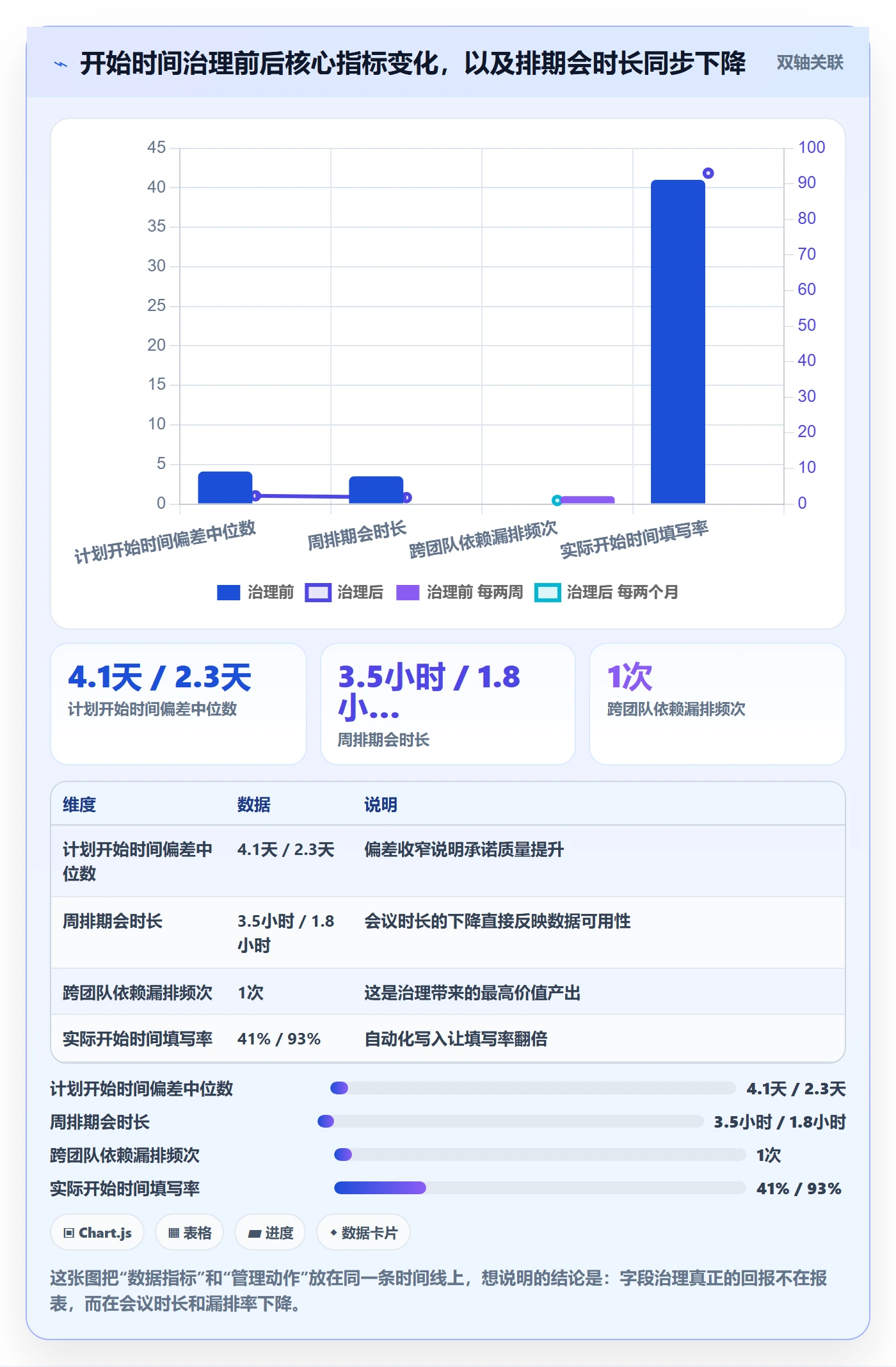Select the 数据卡片 chip
Viewport: 896px width, 1367px height.
point(364,1233)
